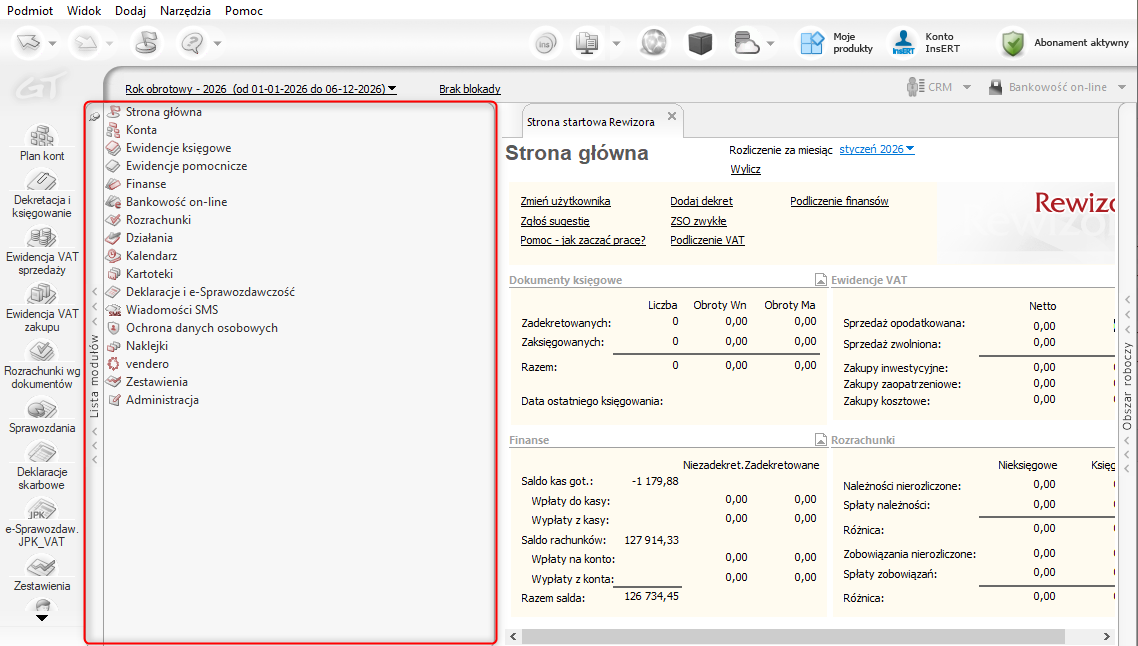Select Strona startowa Rewizora tab
1138x646 pixels.
[x=590, y=122]
